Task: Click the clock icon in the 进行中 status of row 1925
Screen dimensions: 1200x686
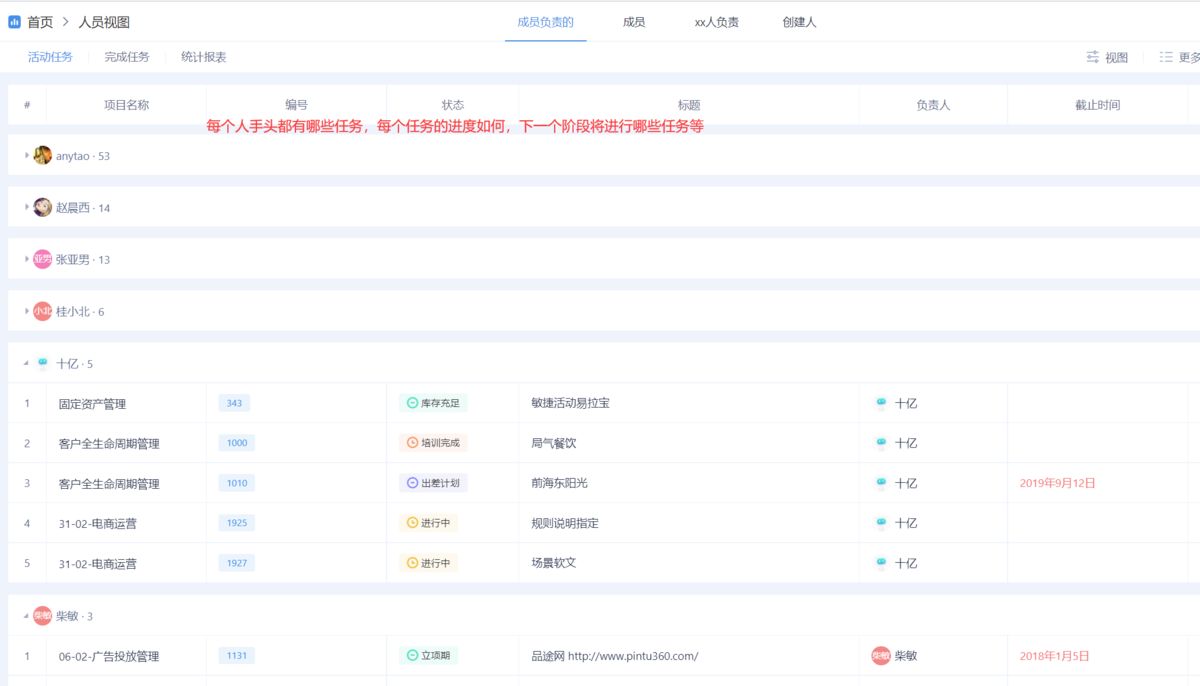Action: [412, 523]
